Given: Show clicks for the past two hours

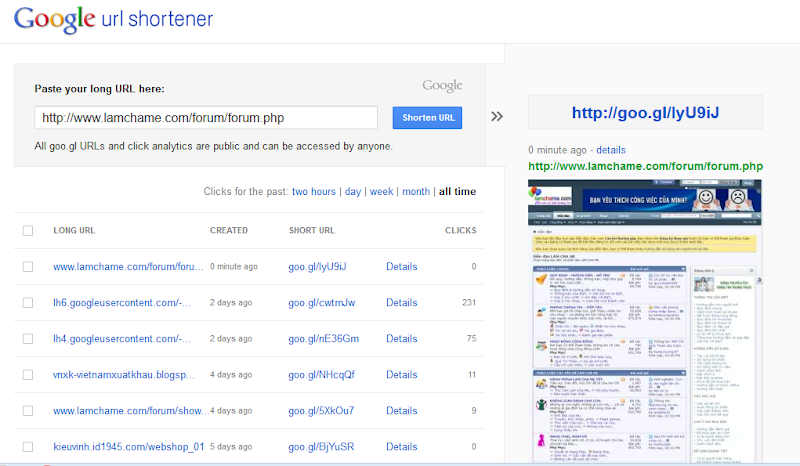Looking at the screenshot, I should point(314,191).
